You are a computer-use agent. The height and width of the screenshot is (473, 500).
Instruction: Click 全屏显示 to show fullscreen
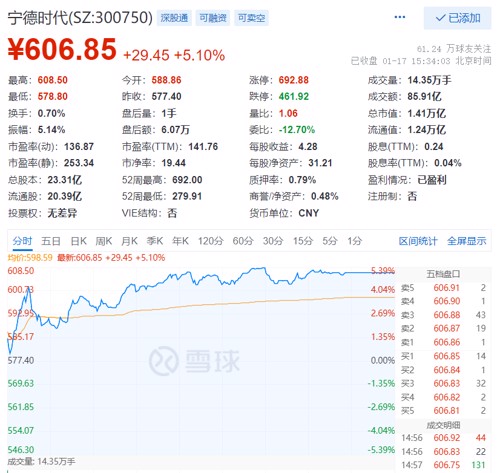[x=466, y=241]
